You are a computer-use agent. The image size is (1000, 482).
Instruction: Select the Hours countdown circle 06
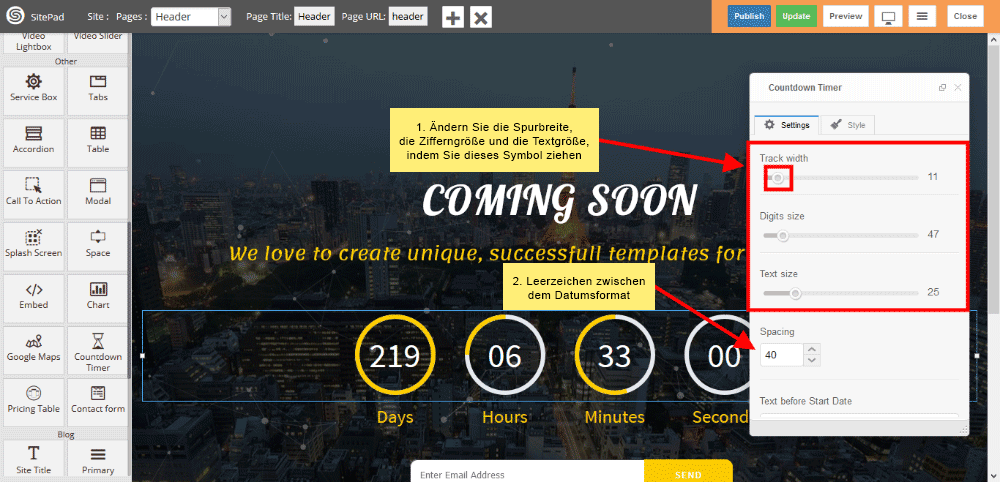click(504, 356)
